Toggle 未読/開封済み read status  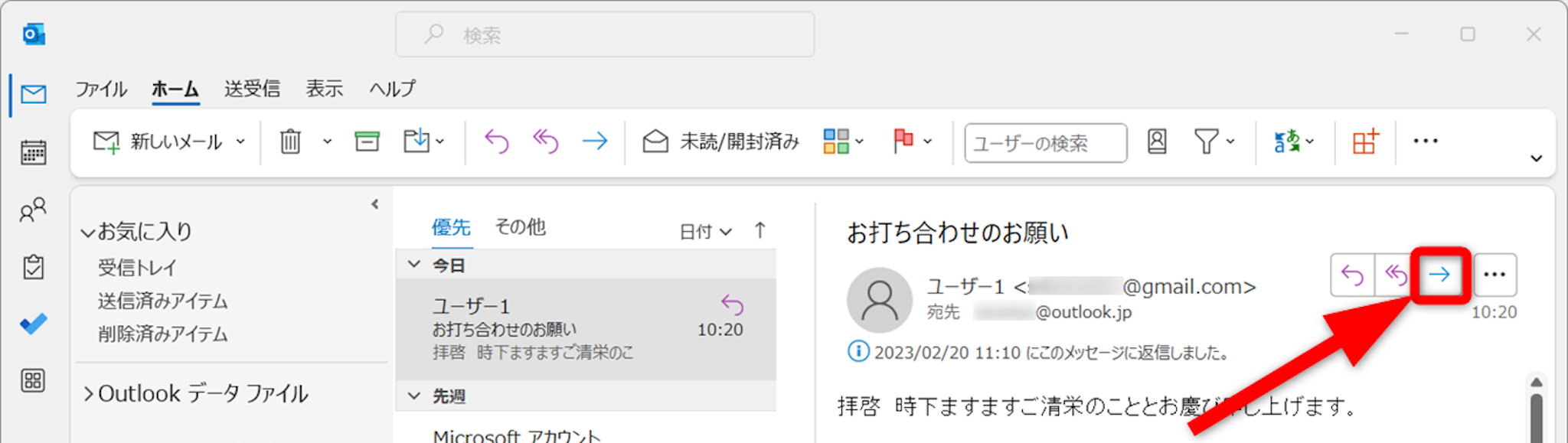pos(721,142)
